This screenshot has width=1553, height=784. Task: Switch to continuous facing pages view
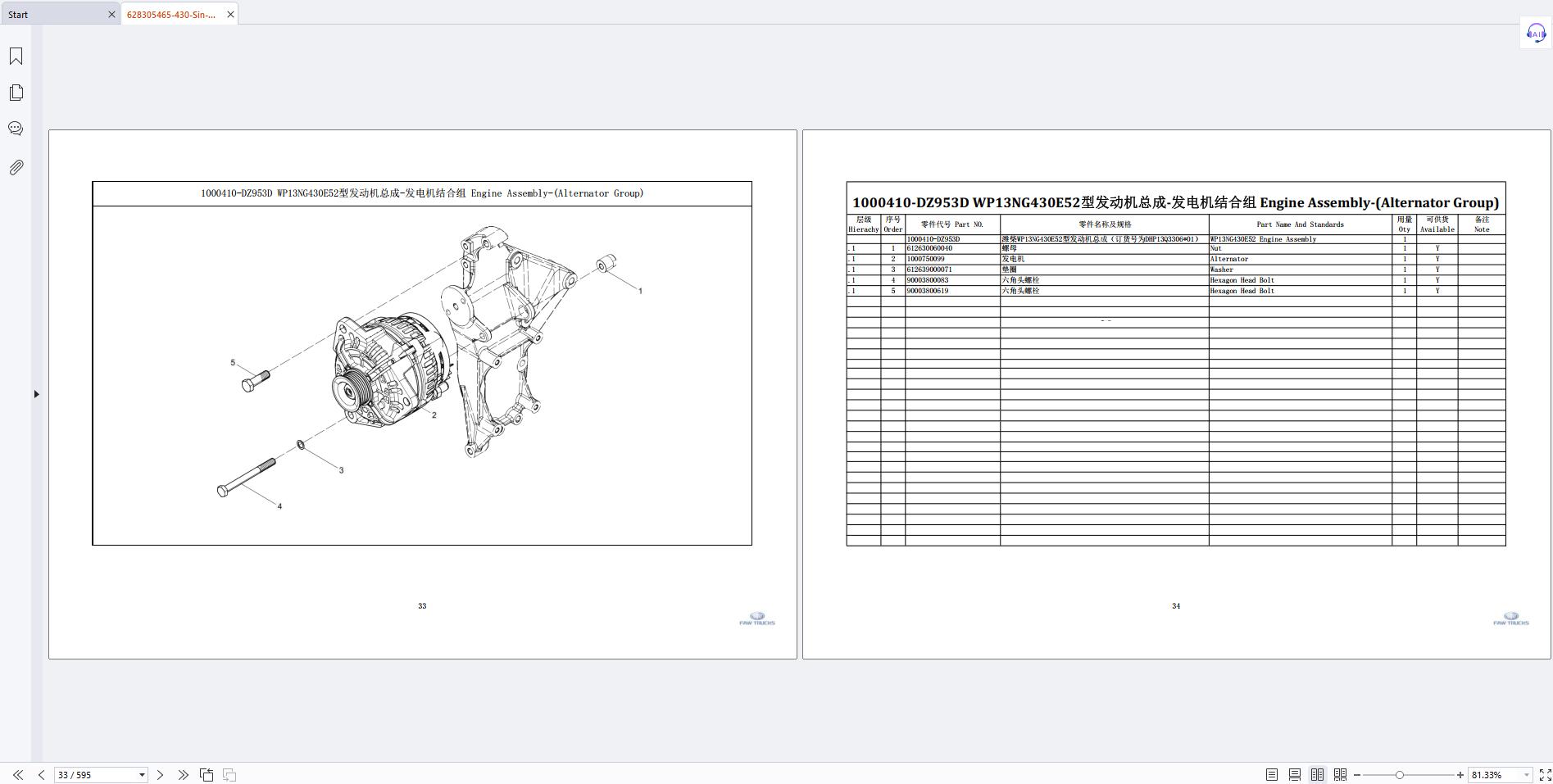click(1341, 775)
